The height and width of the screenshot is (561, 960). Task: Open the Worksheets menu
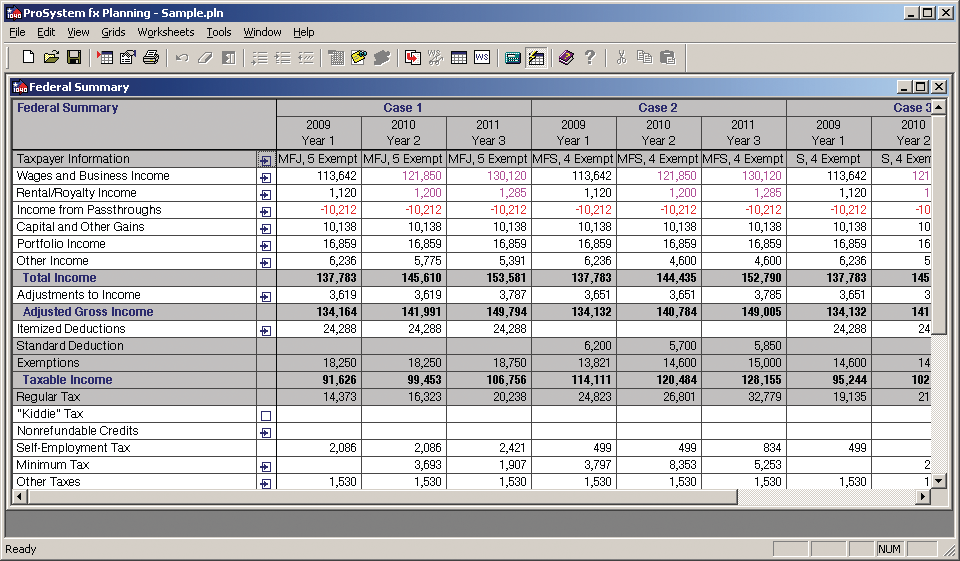(x=166, y=32)
